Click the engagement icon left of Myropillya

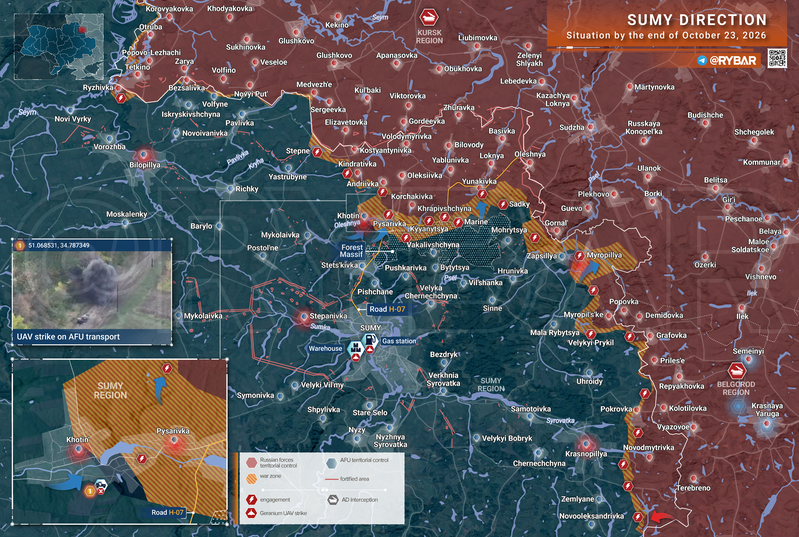point(579,255)
